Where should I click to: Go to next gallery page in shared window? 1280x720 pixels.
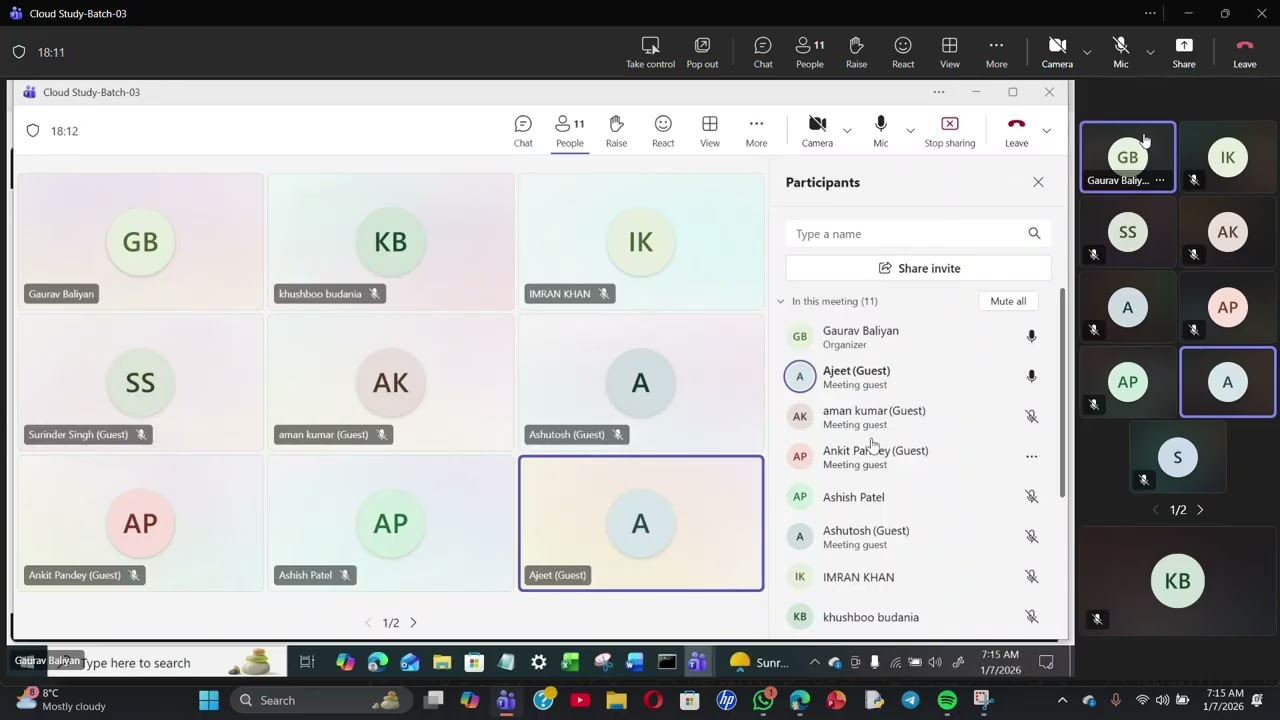[413, 623]
